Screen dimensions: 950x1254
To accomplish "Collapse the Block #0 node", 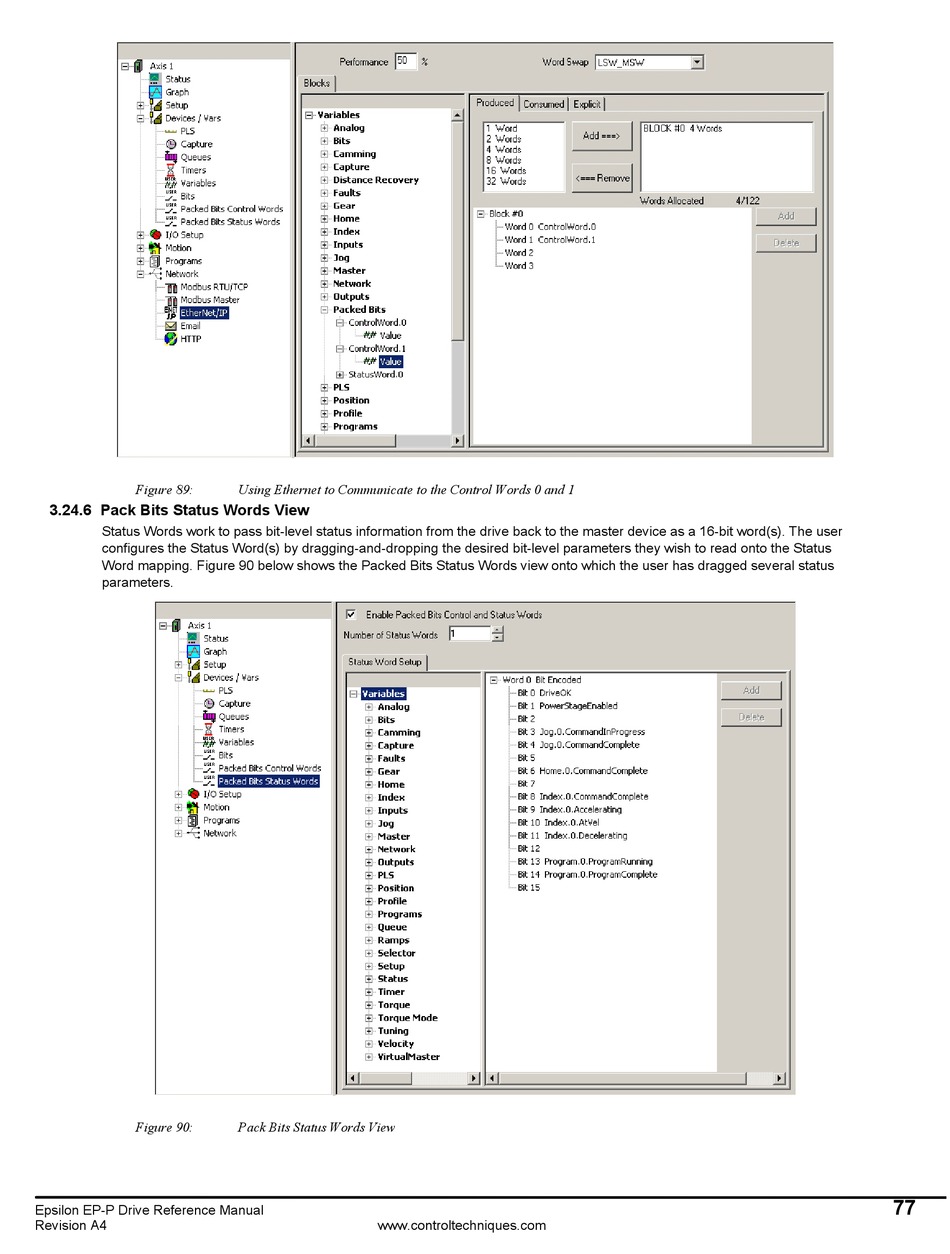I will [x=480, y=214].
